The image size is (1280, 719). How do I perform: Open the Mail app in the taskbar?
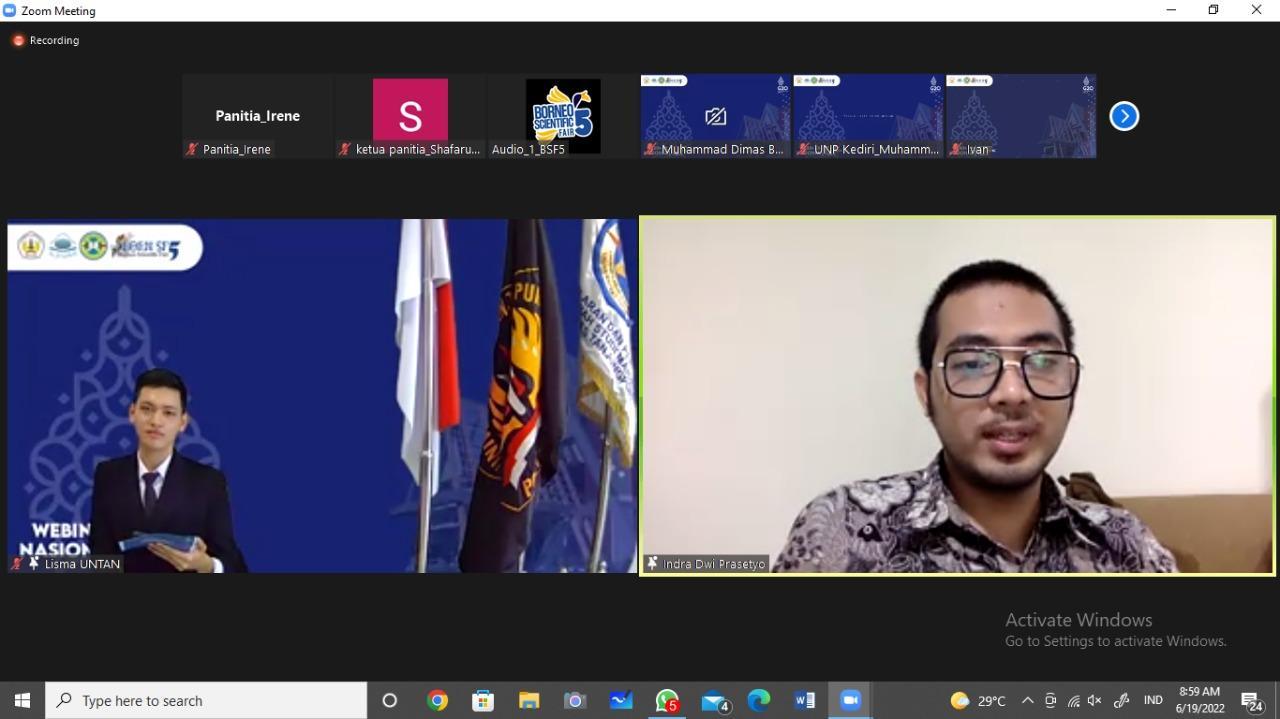coord(713,700)
